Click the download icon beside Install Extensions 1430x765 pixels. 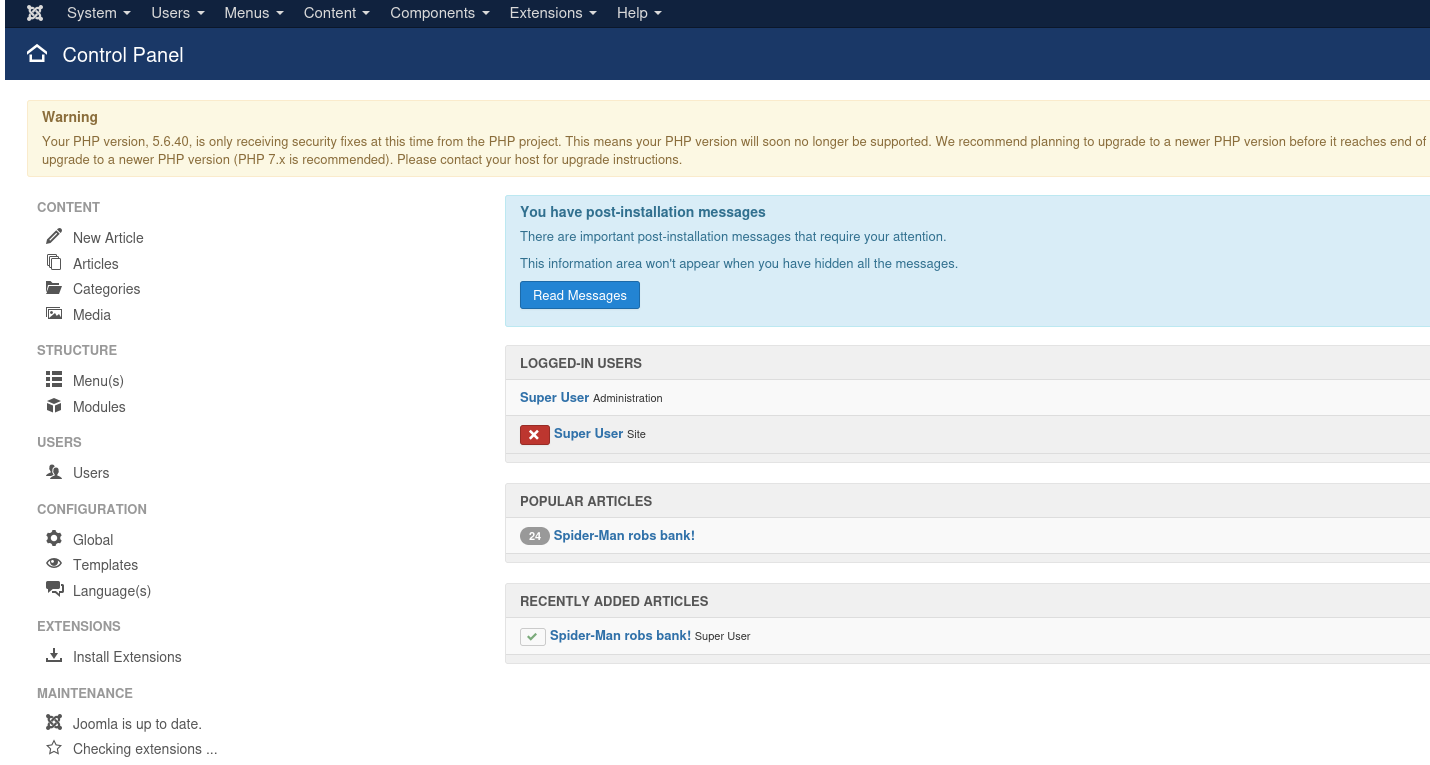54,656
